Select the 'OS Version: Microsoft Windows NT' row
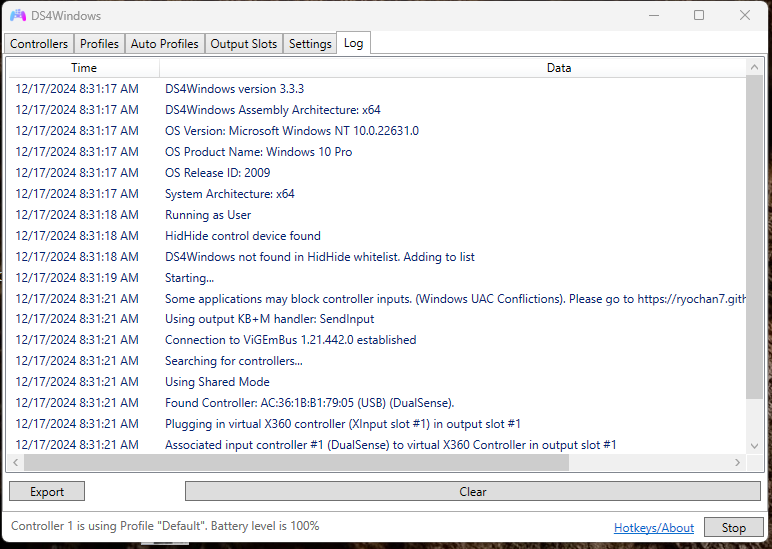Image resolution: width=772 pixels, height=549 pixels. (378, 131)
